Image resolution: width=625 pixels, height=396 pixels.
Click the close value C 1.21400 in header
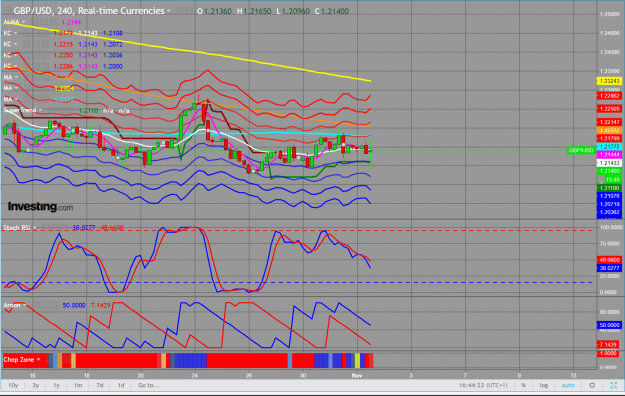coord(332,11)
